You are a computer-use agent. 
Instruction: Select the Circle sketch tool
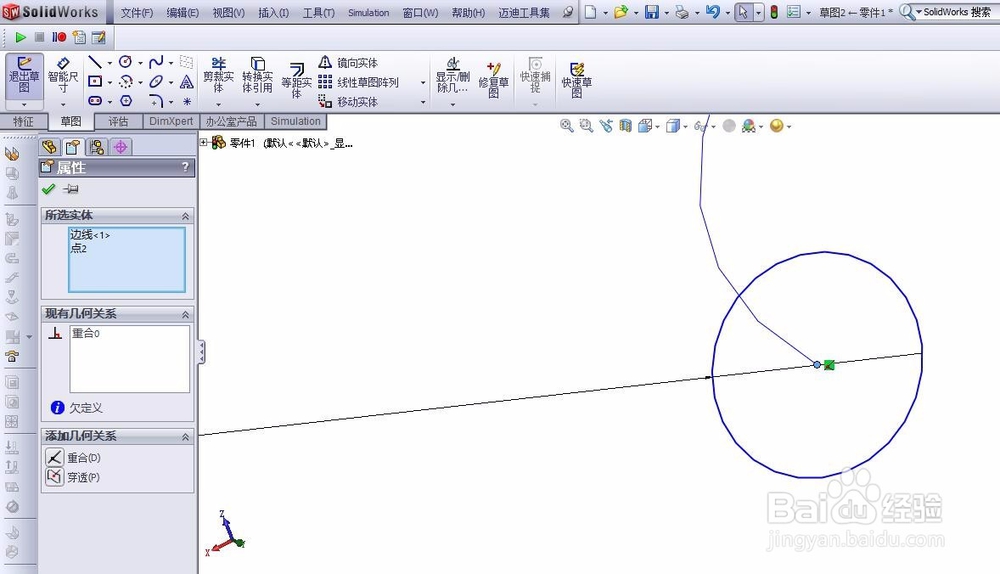126,62
